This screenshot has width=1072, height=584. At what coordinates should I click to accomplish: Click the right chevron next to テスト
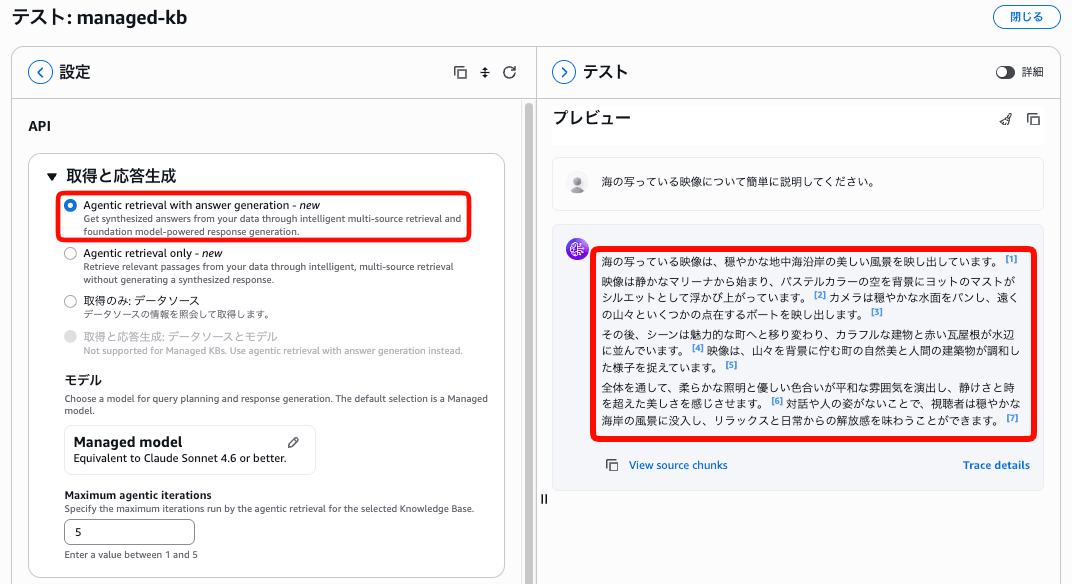[564, 72]
